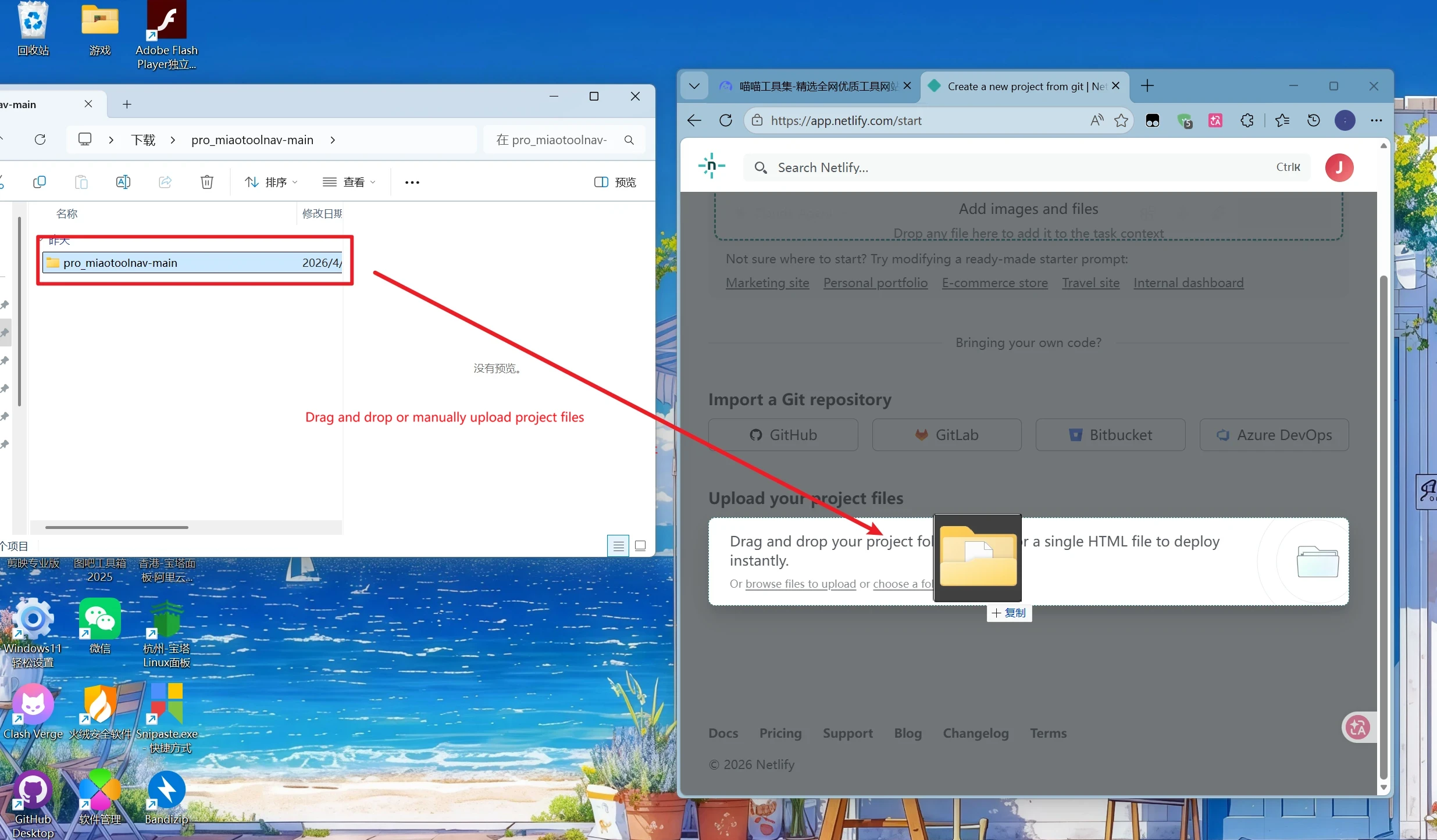
Task: Click the delete trash icon in Explorer
Action: [x=207, y=182]
